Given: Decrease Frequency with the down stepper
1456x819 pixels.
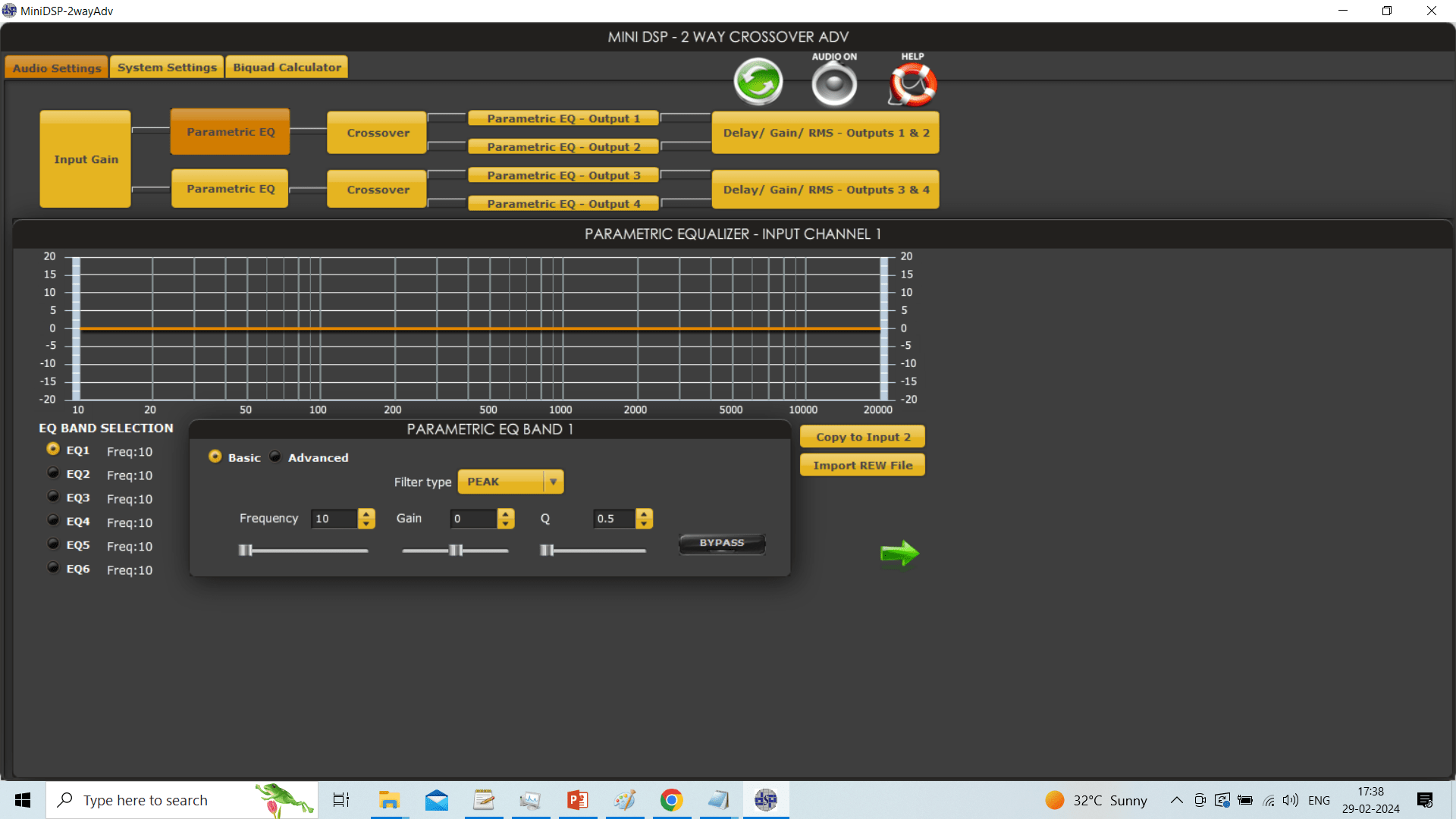Looking at the screenshot, I should point(366,524).
